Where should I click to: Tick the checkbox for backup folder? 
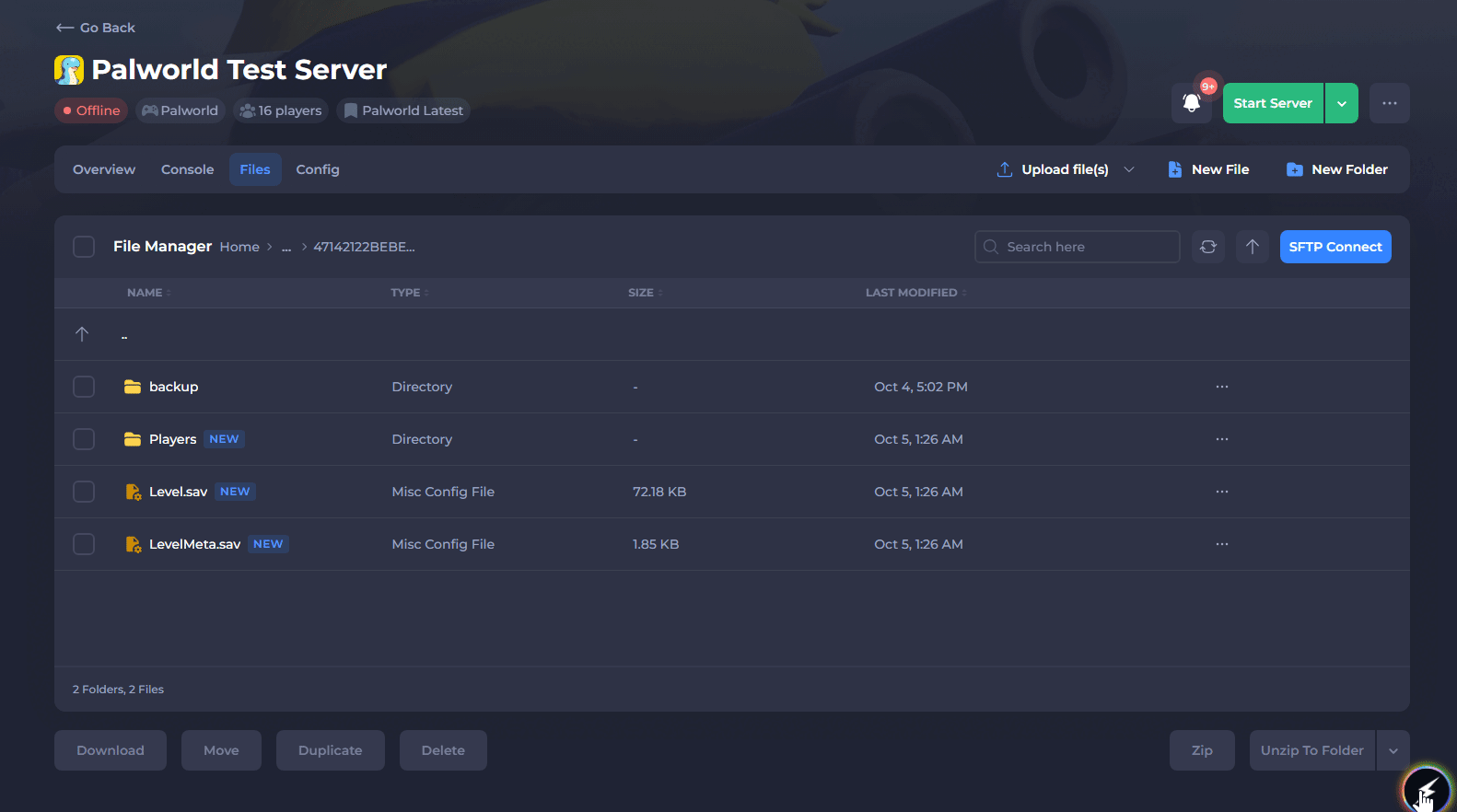pyautogui.click(x=84, y=387)
